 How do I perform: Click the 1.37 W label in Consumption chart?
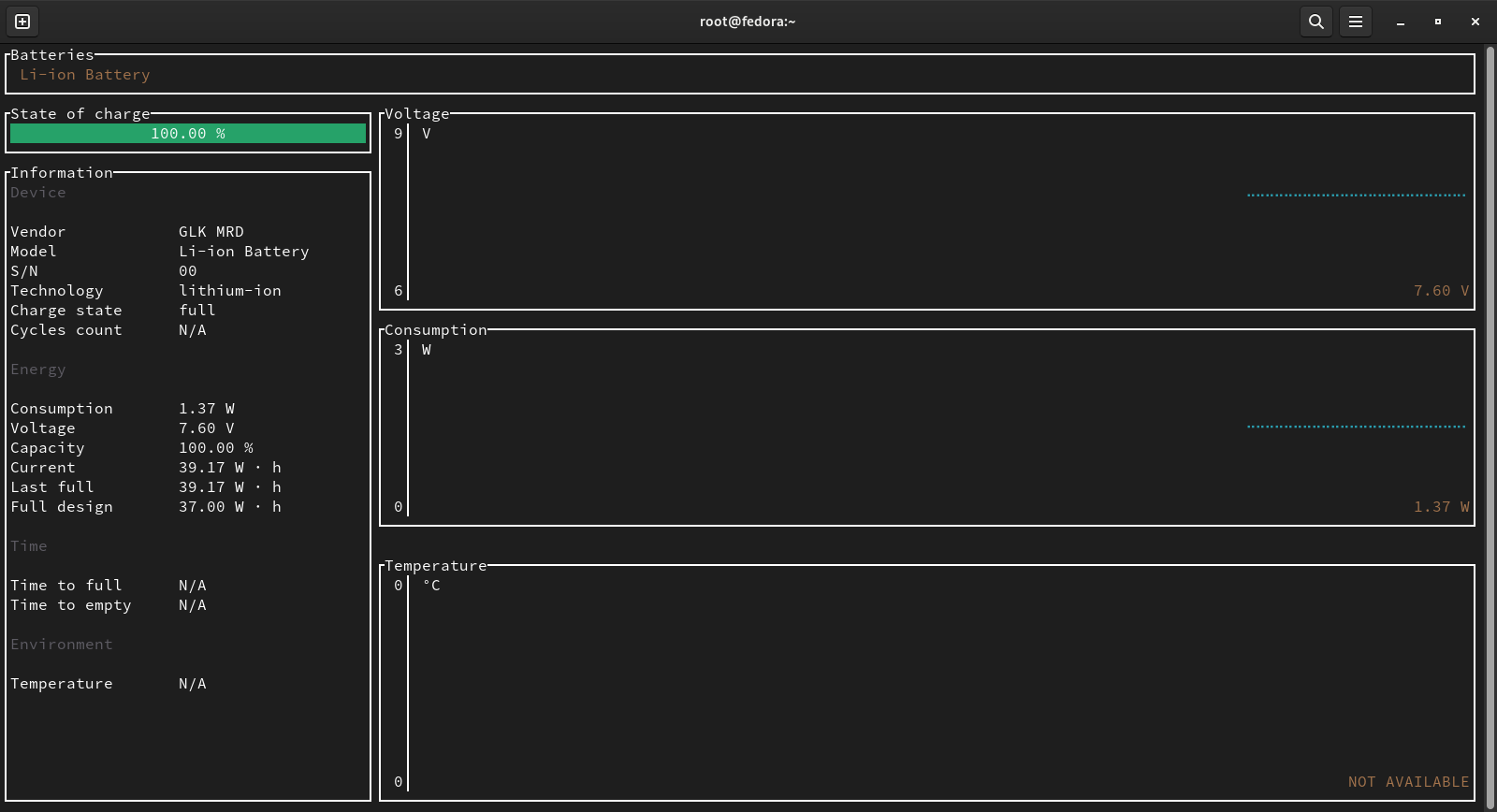point(1441,507)
